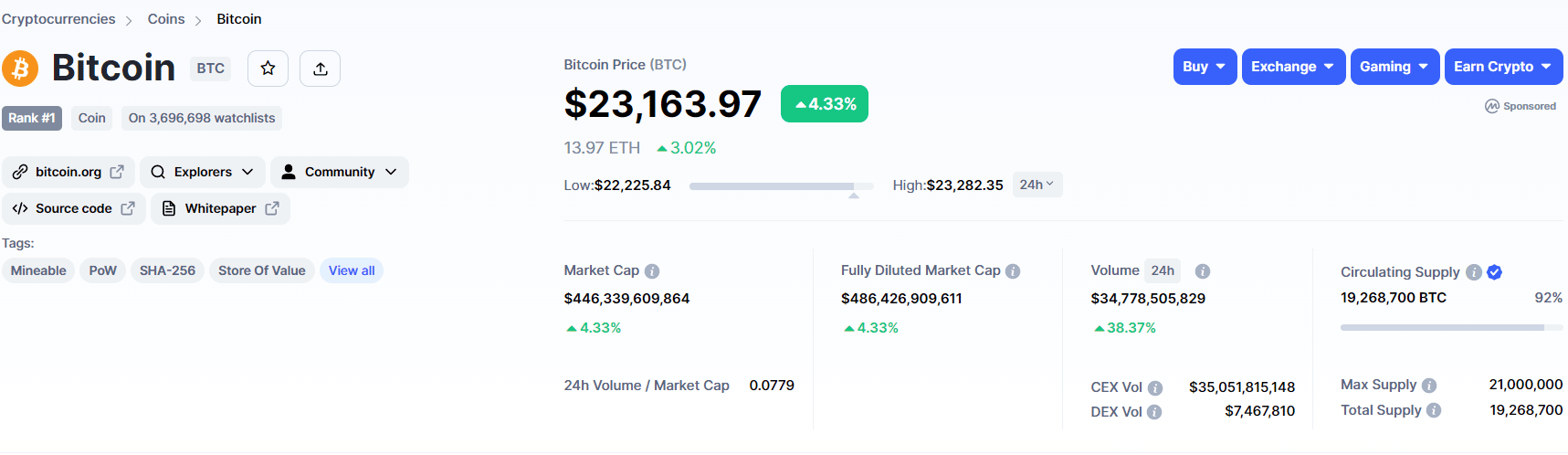The width and height of the screenshot is (1568, 455).
Task: Click the star watchlist icon
Action: point(268,69)
